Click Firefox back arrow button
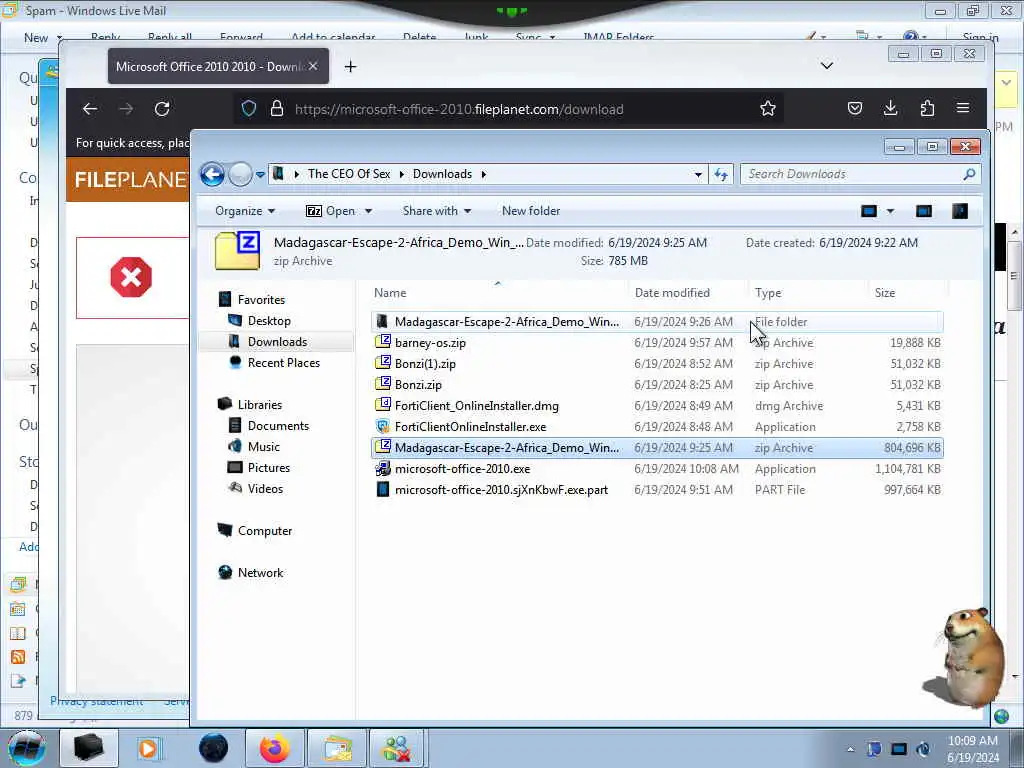 coord(90,109)
